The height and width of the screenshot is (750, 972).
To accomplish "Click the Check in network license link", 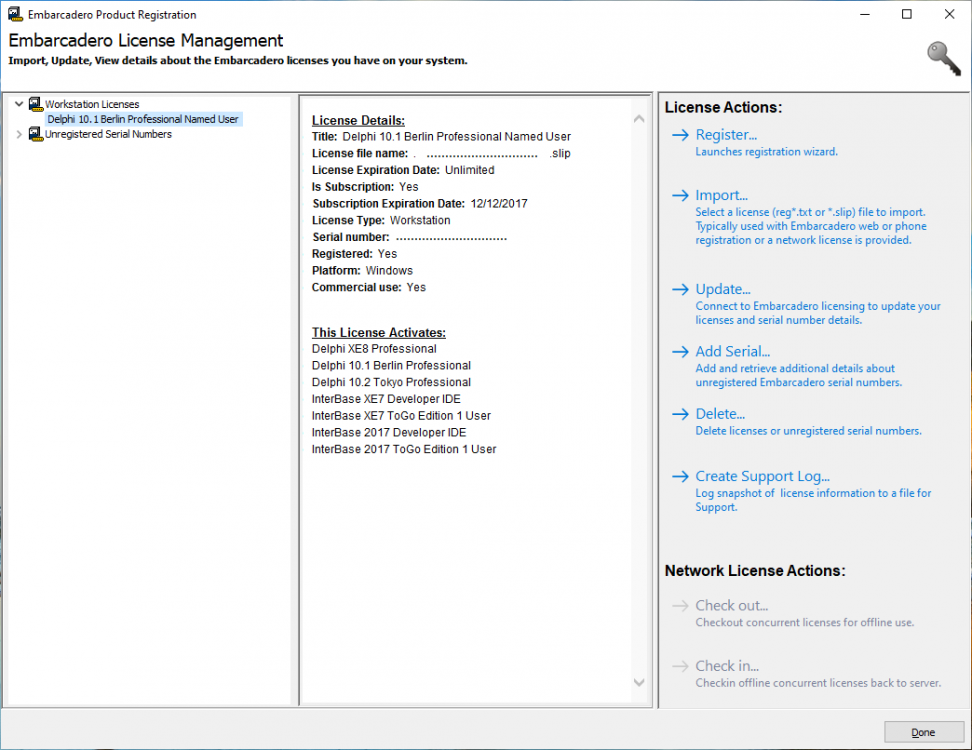I will [x=727, y=666].
